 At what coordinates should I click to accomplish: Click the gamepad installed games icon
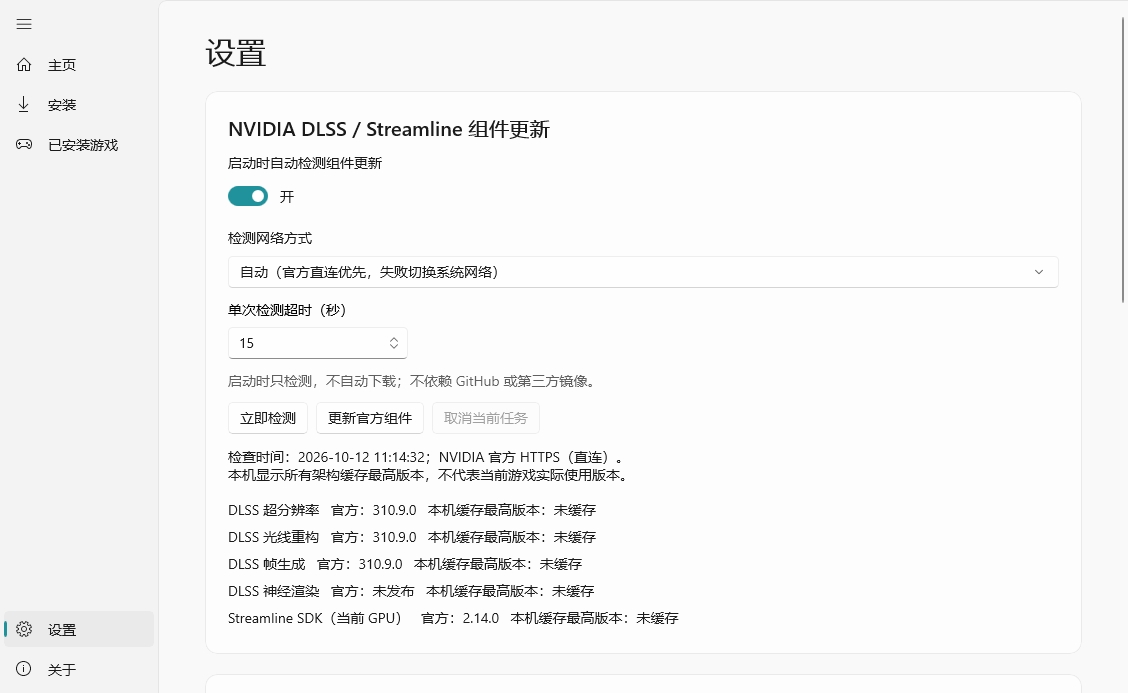pyautogui.click(x=24, y=145)
